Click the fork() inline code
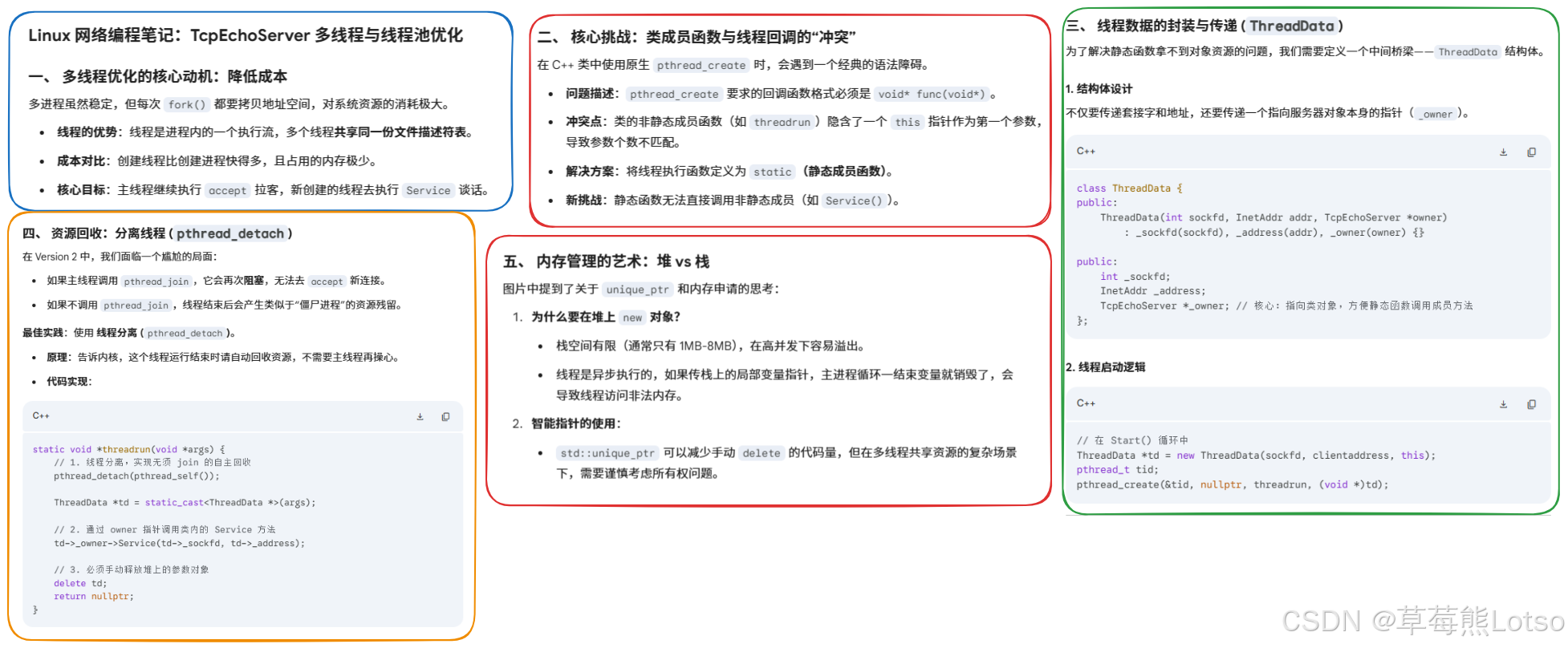The height and width of the screenshot is (648, 1568). pos(187,104)
